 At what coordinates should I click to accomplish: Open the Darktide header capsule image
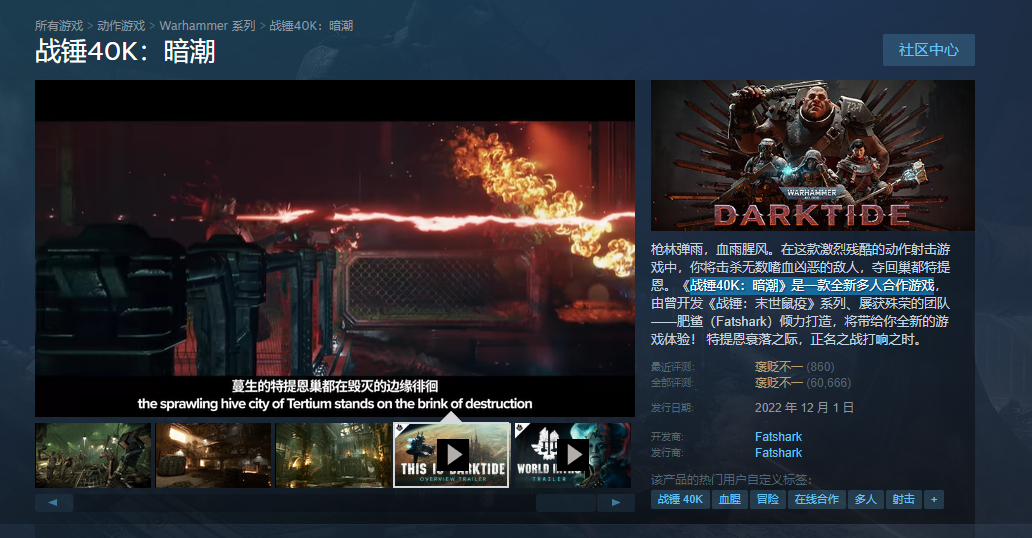coord(813,155)
